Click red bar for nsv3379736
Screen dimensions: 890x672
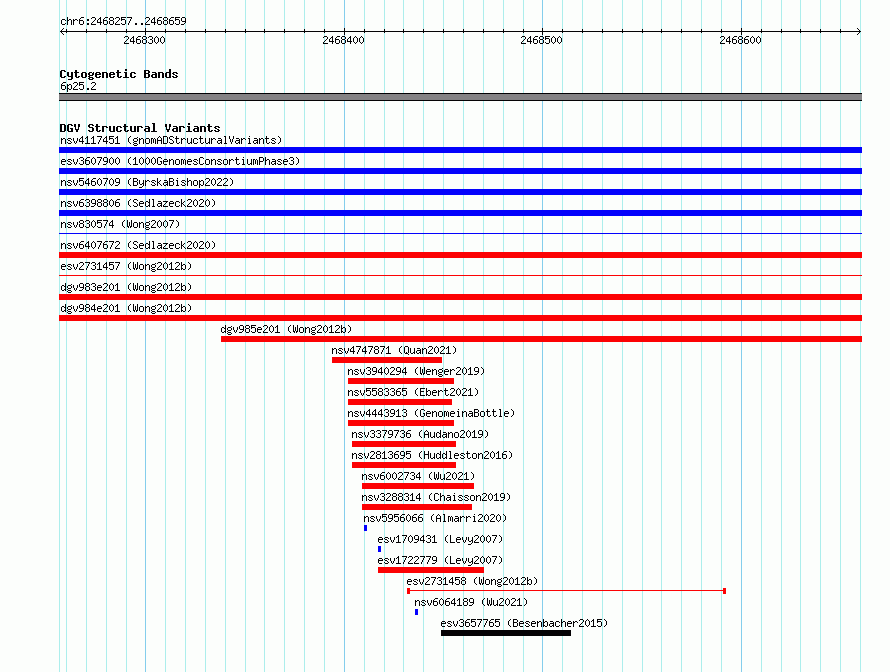pos(404,444)
